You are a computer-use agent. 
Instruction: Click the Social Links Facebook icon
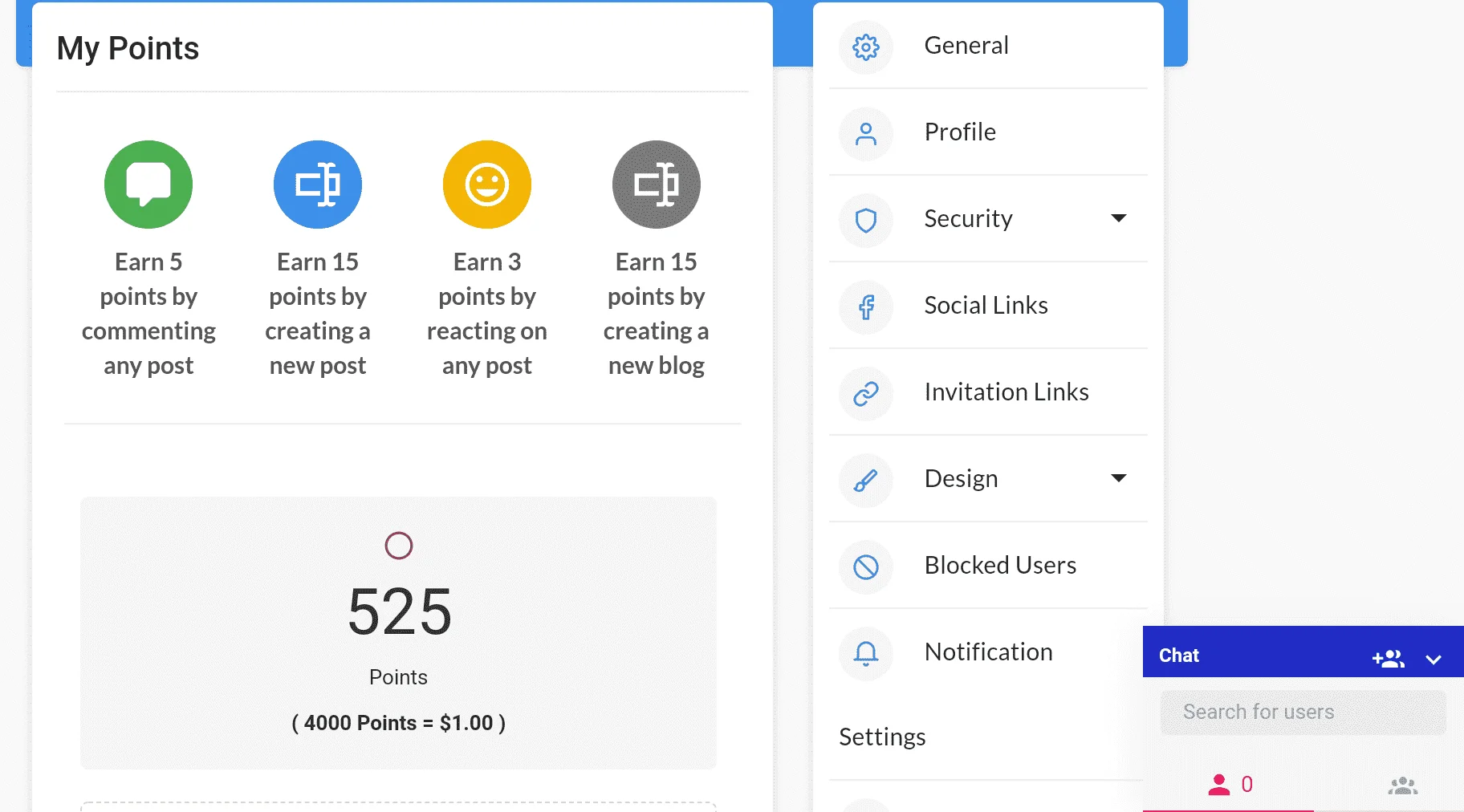(866, 307)
